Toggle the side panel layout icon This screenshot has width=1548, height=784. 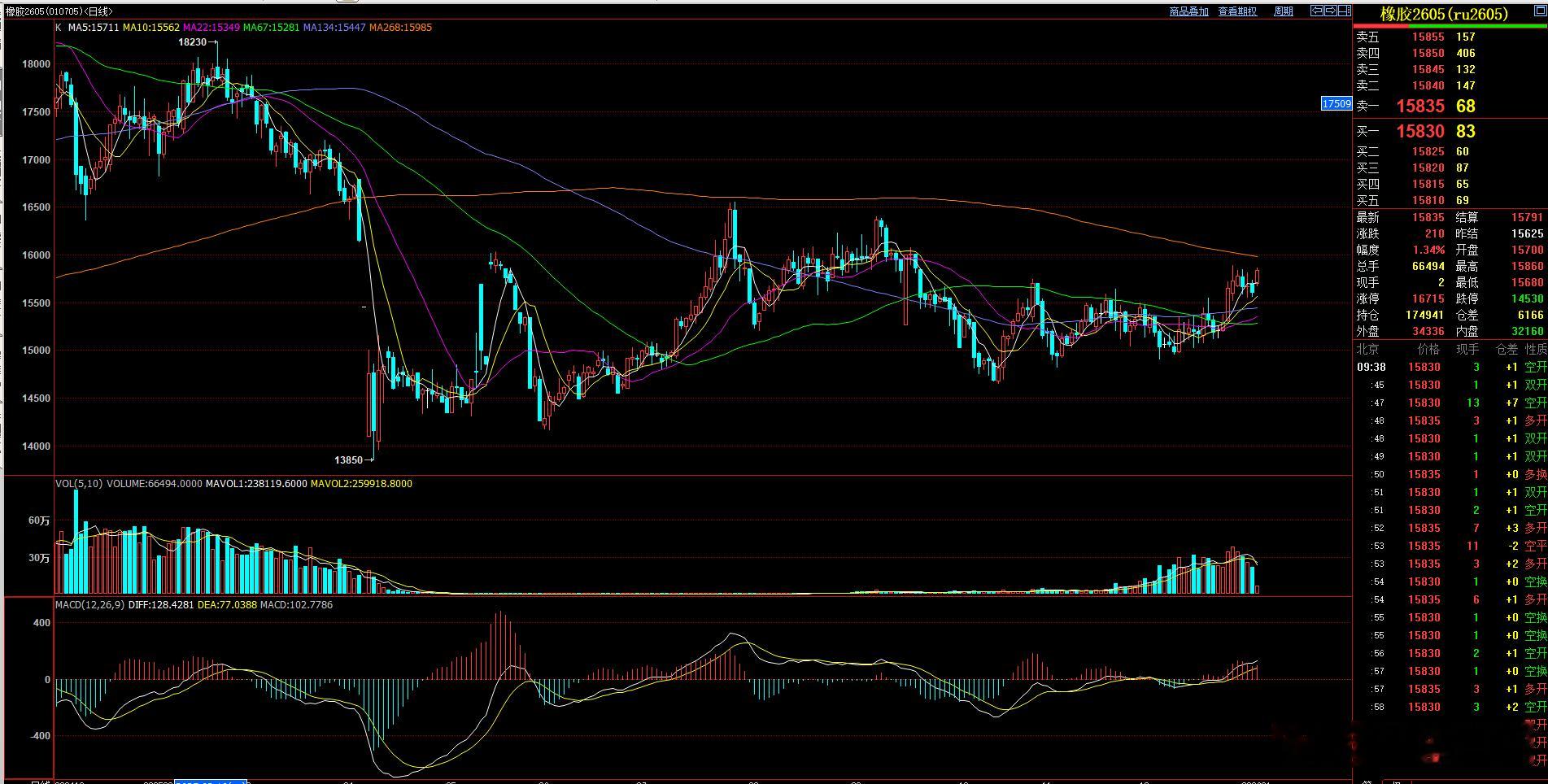(x=1345, y=11)
